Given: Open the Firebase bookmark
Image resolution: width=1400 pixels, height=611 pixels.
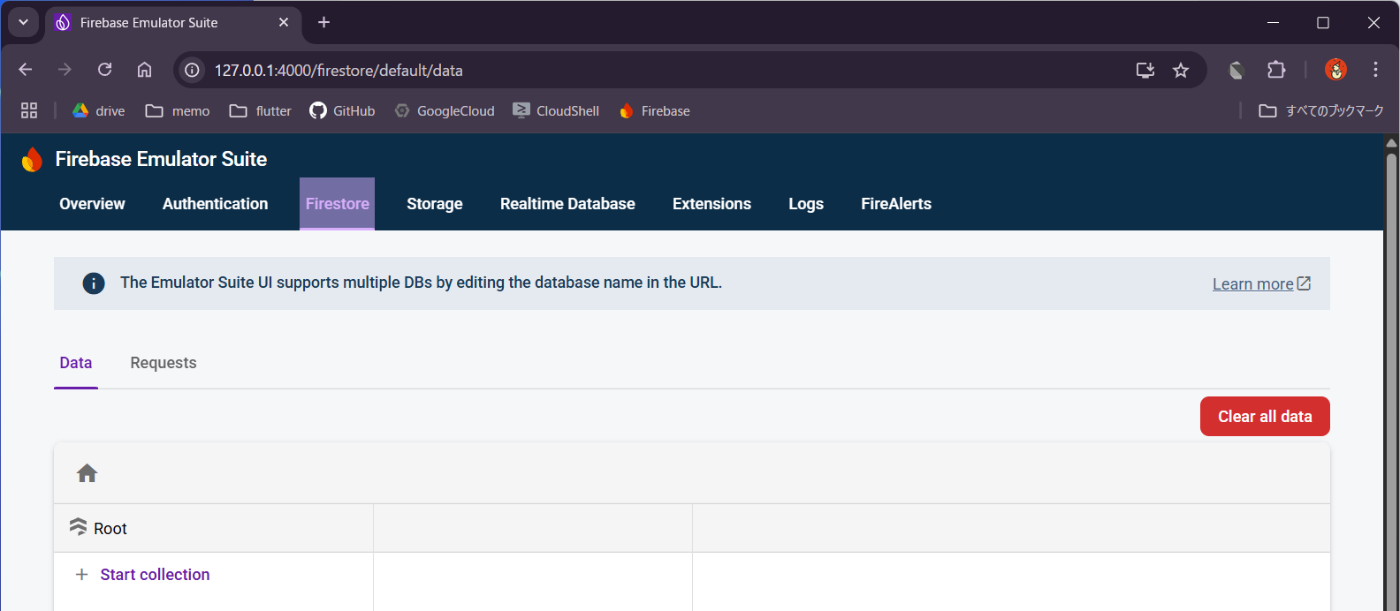Looking at the screenshot, I should click(655, 111).
